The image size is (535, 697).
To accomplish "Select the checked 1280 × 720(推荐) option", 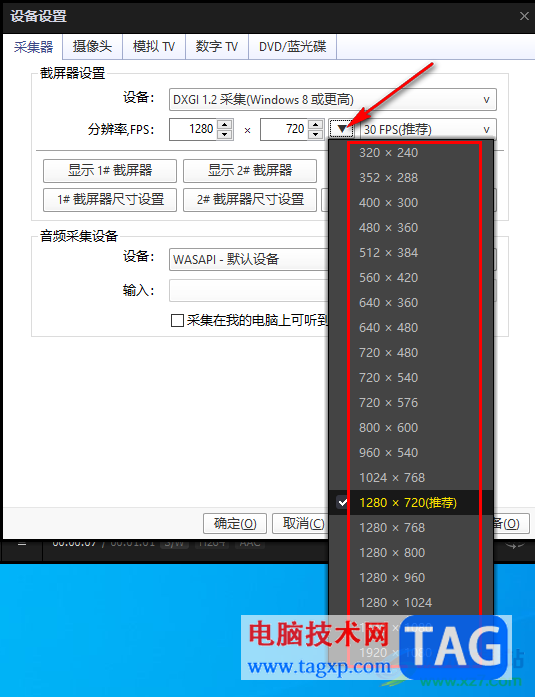I will (411, 503).
